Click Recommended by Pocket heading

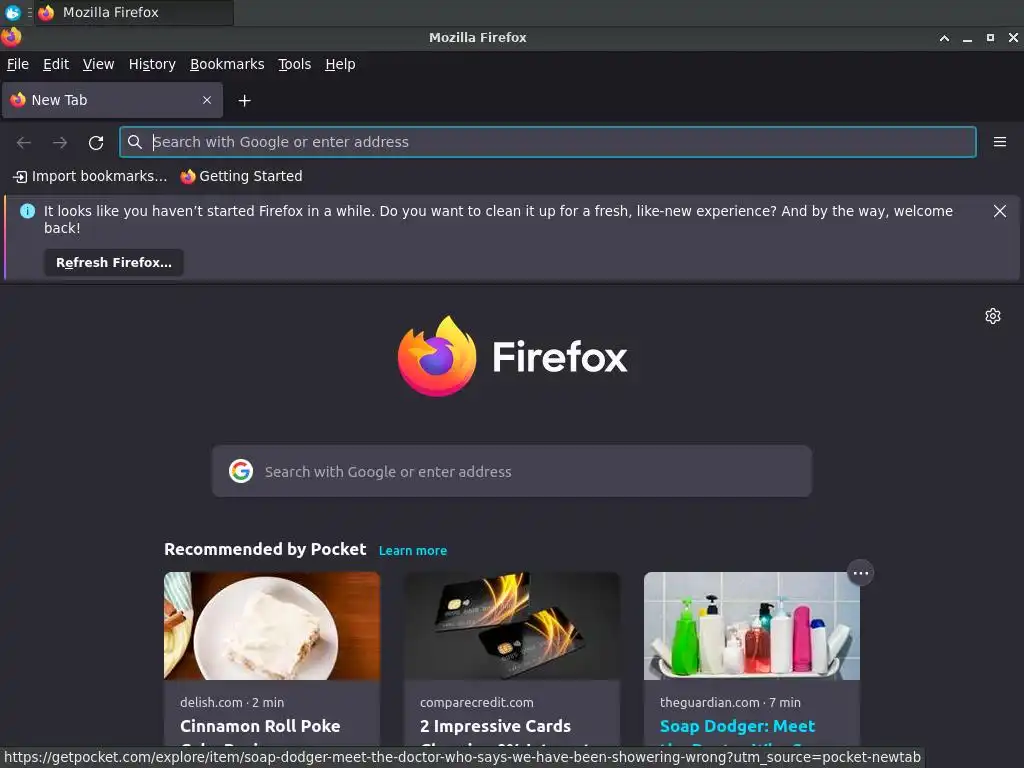point(265,549)
